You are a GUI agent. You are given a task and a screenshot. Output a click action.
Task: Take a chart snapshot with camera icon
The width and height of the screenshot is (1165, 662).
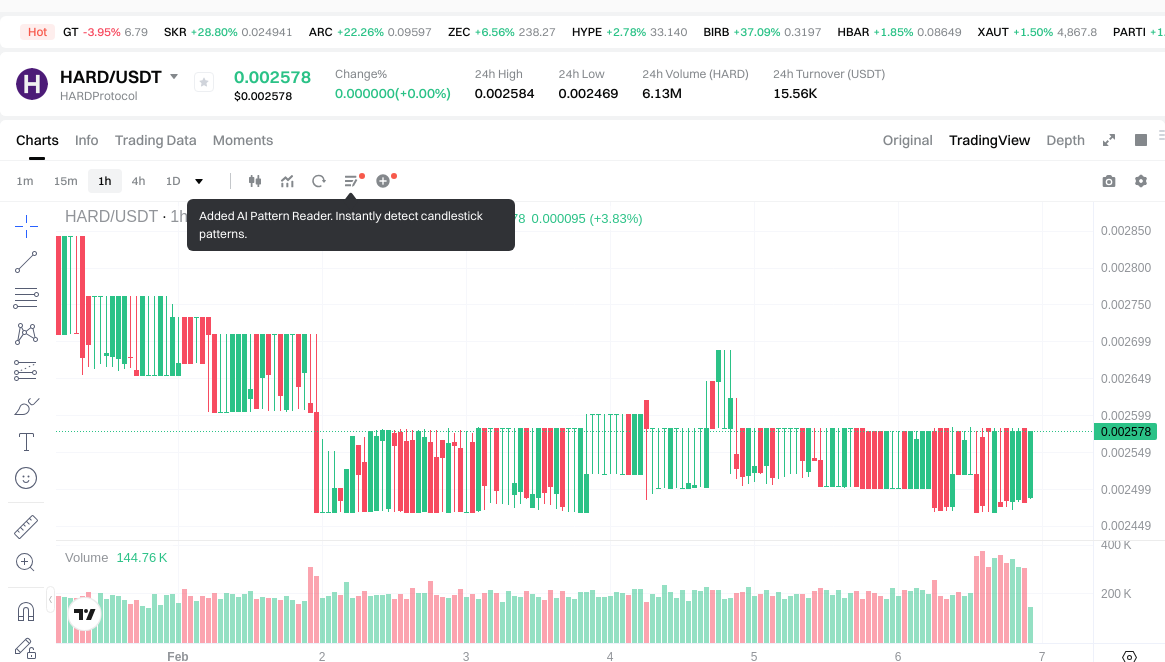pyautogui.click(x=1108, y=181)
